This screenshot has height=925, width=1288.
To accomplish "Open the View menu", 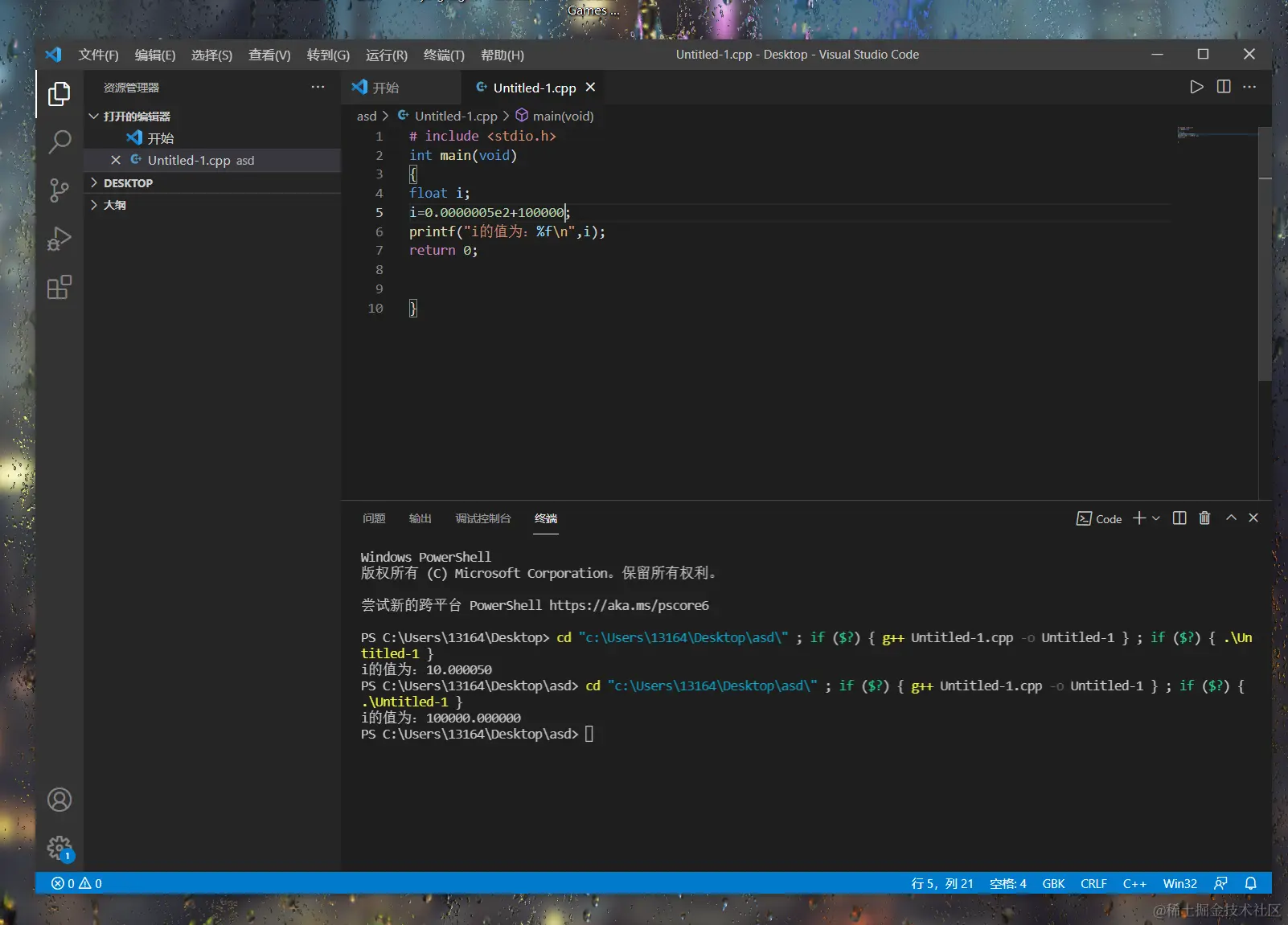I will tap(269, 55).
